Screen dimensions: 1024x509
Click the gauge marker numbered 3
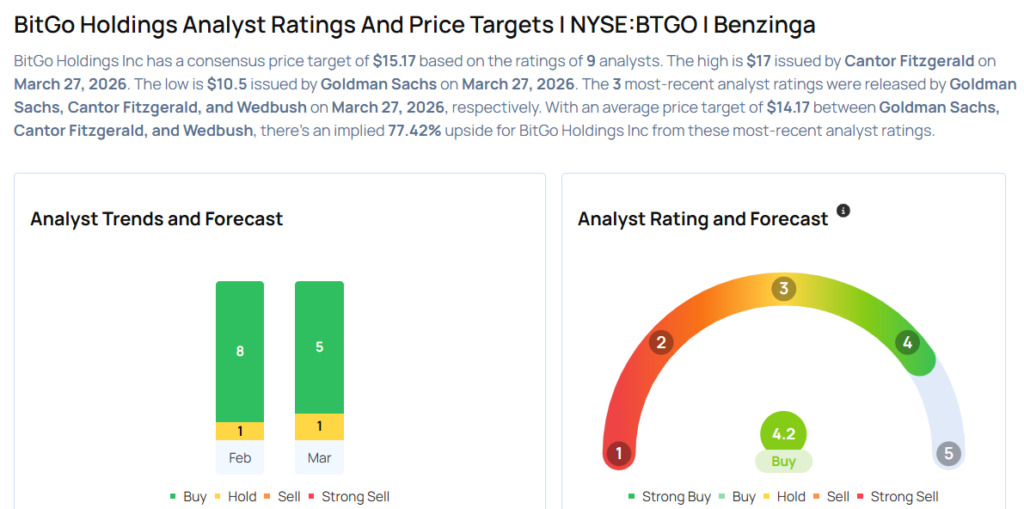coord(784,289)
